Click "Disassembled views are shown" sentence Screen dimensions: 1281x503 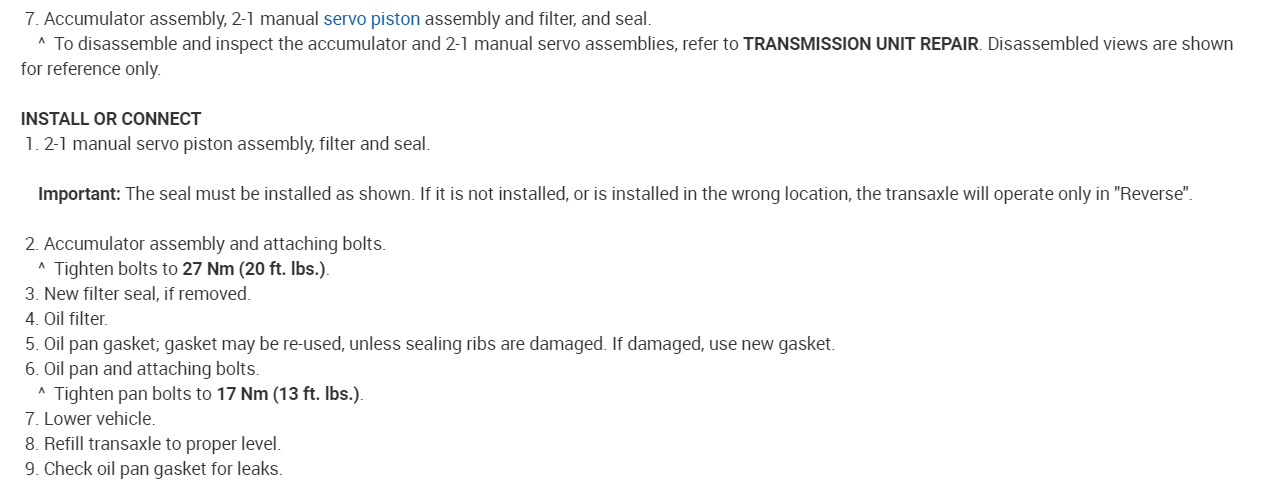pos(1110,44)
